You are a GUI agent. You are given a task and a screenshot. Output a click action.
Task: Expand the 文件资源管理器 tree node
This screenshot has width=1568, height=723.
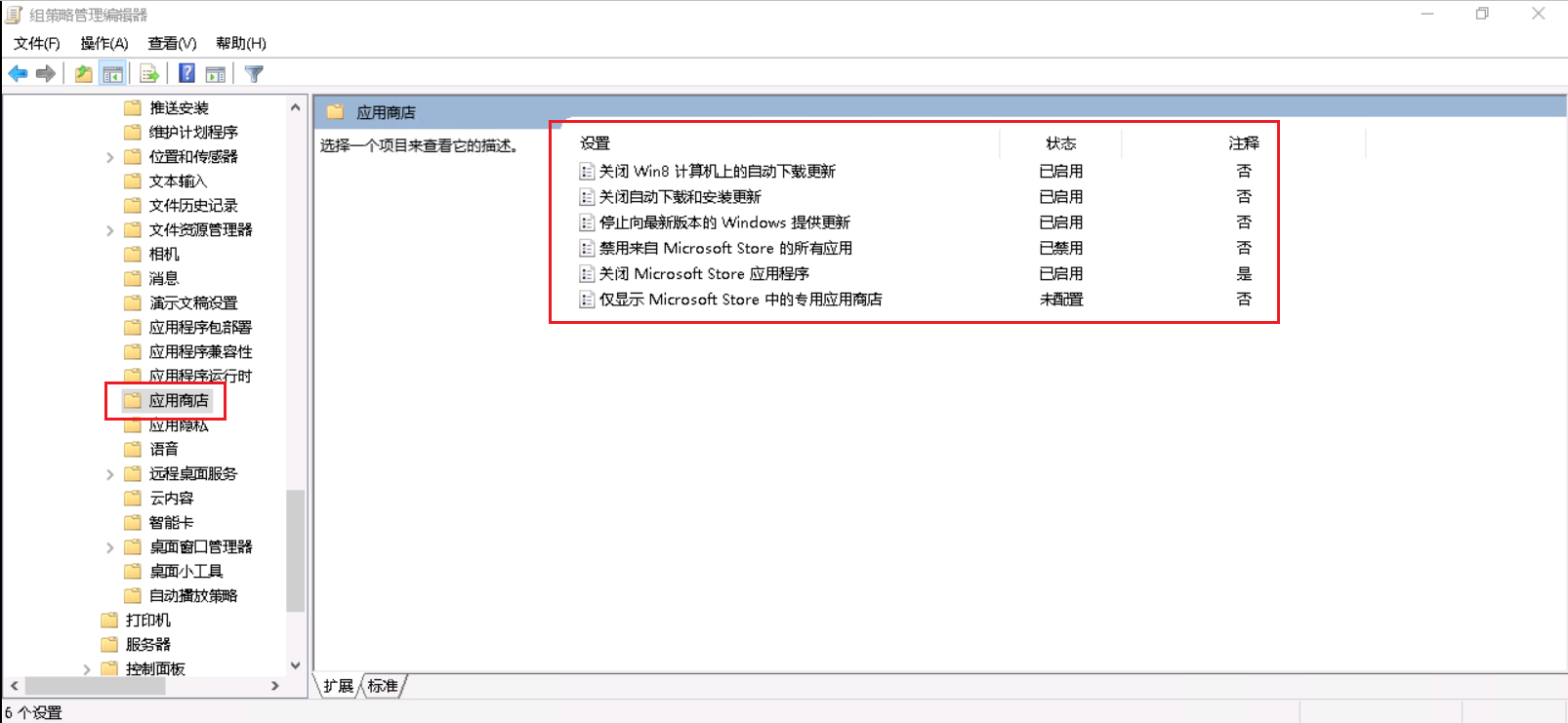pos(109,230)
